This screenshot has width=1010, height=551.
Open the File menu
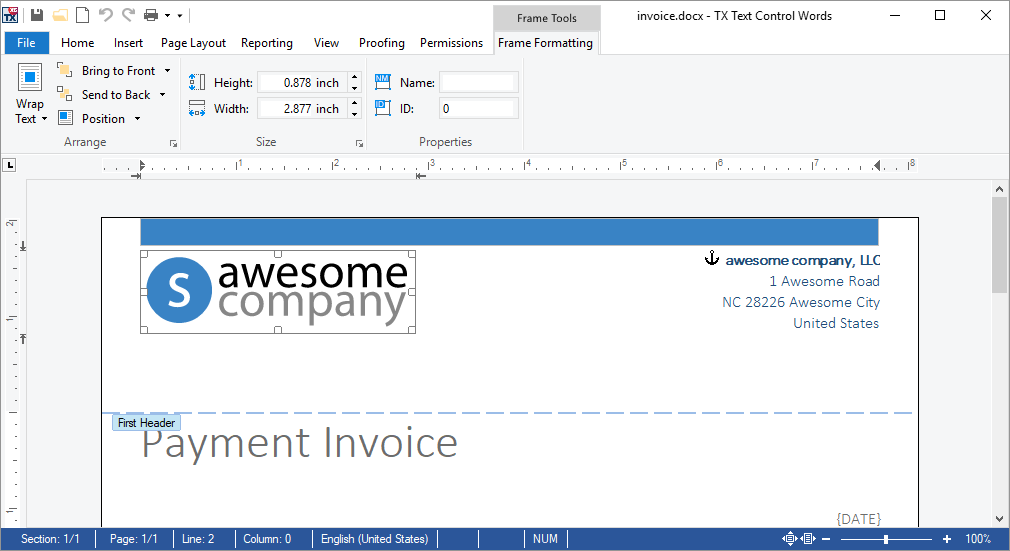[26, 43]
